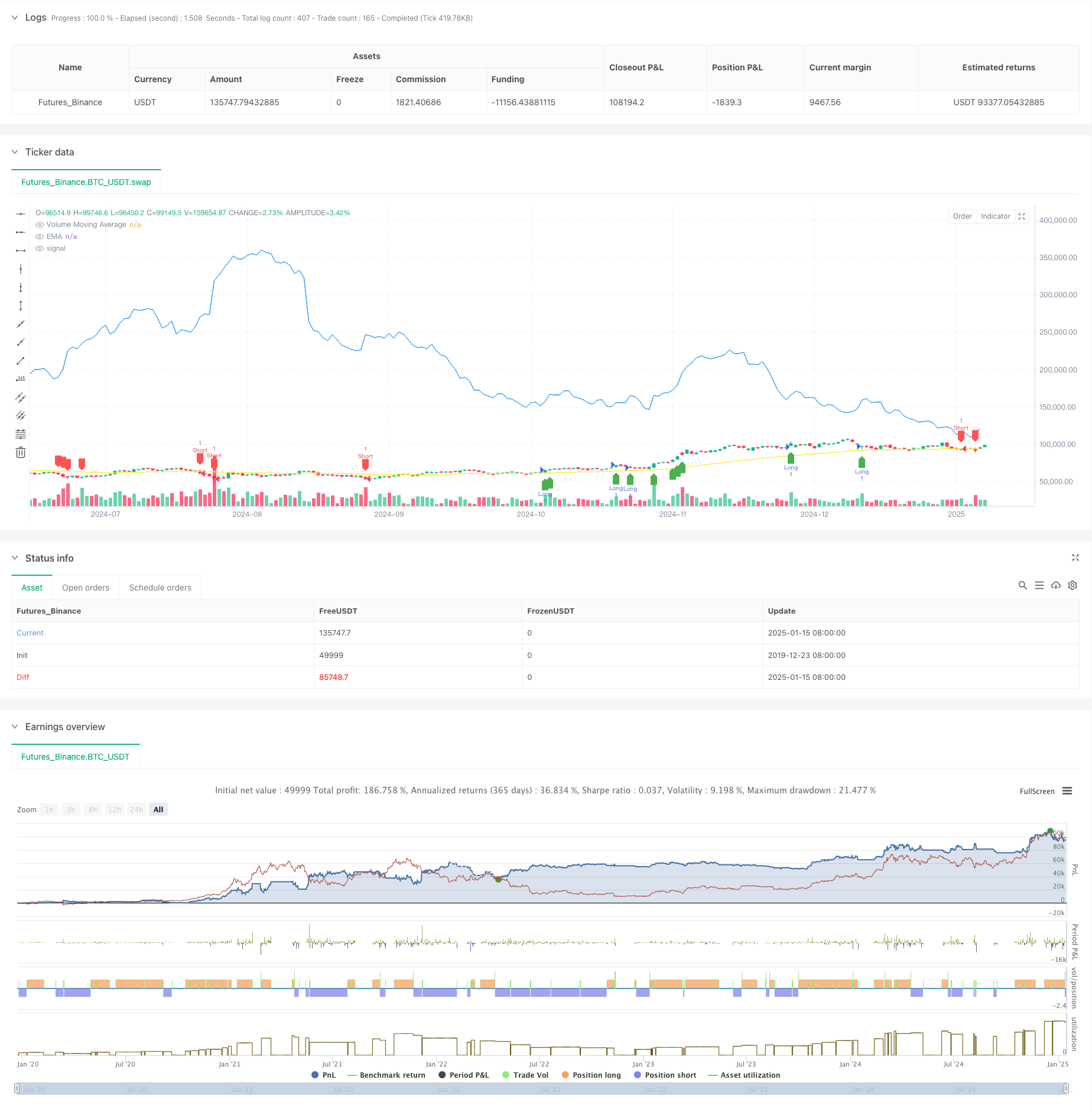Open the Schedule orders tab

160,588
